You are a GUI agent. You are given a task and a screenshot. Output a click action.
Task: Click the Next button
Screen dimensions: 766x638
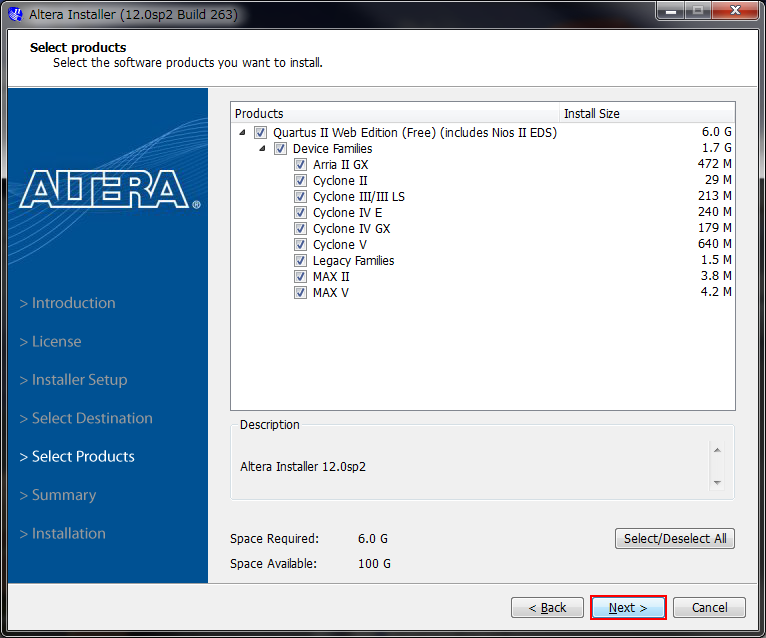[628, 608]
